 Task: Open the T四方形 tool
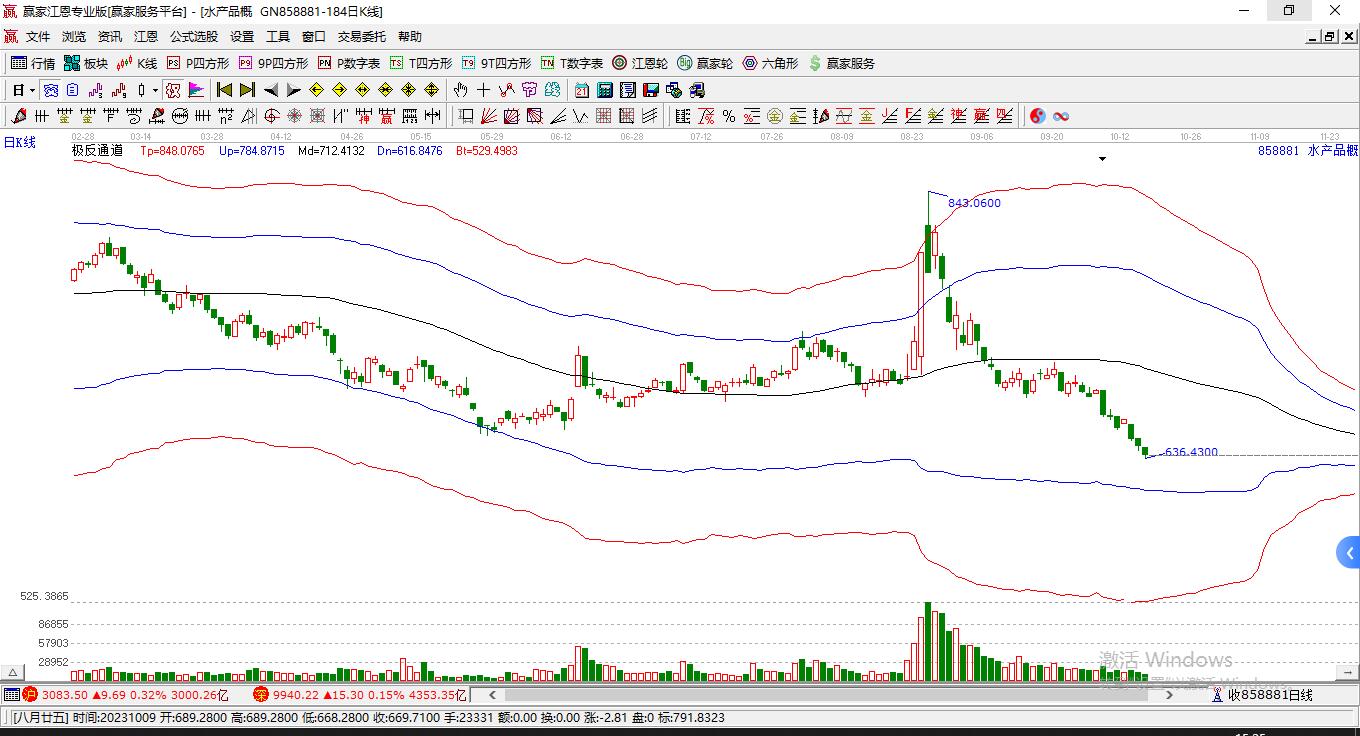pos(421,63)
